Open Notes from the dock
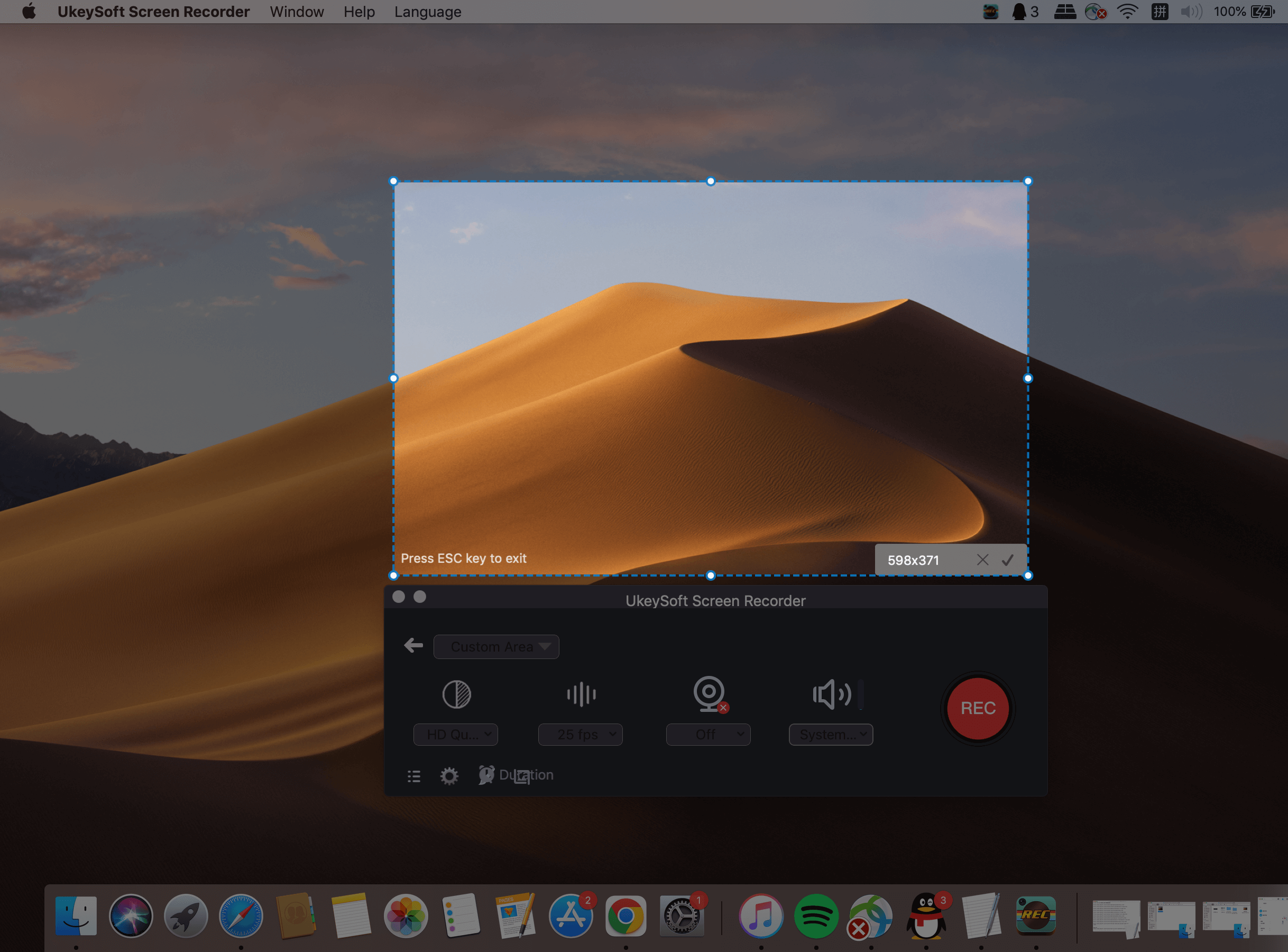Viewport: 1288px width, 952px height. pyautogui.click(x=351, y=916)
